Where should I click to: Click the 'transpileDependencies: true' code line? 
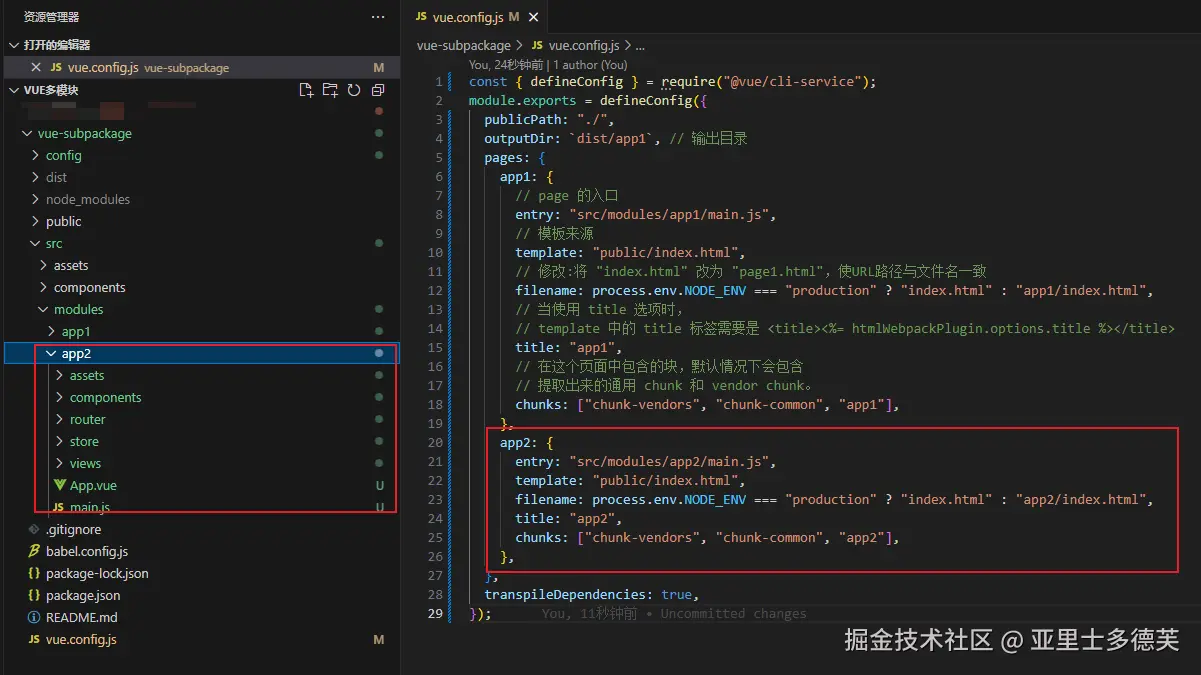(x=591, y=594)
